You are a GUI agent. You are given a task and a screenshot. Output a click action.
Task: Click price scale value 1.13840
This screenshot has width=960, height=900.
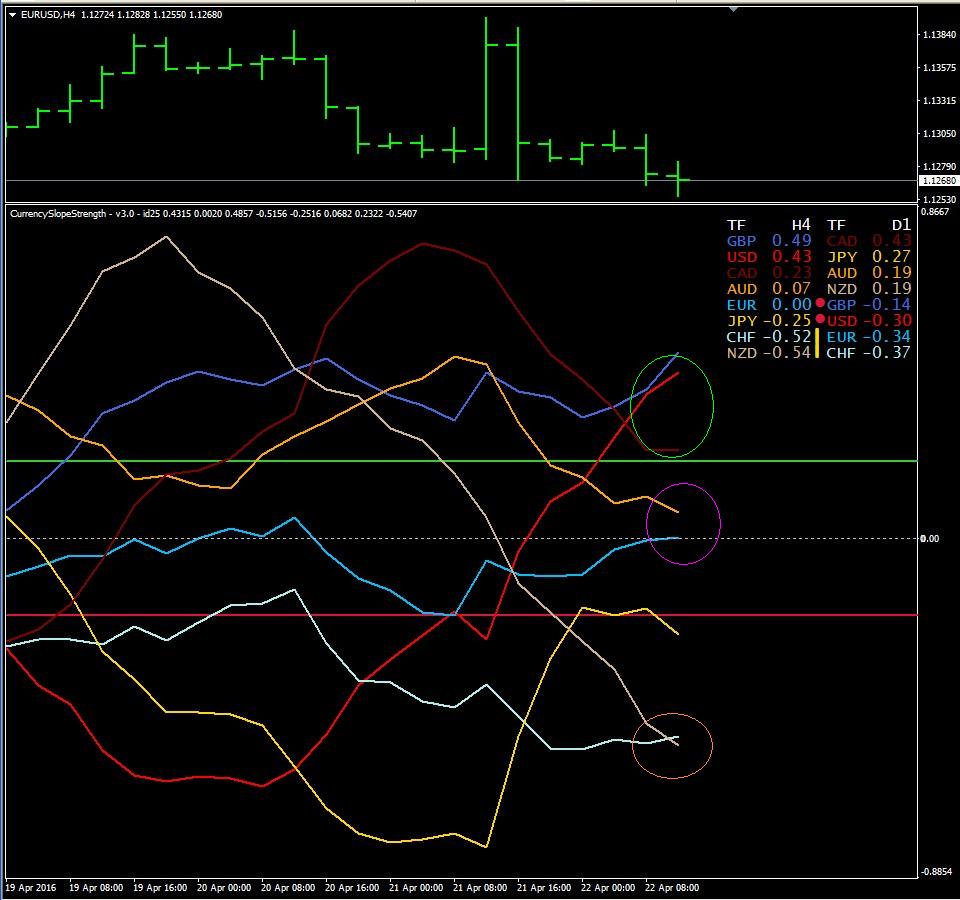click(x=939, y=35)
